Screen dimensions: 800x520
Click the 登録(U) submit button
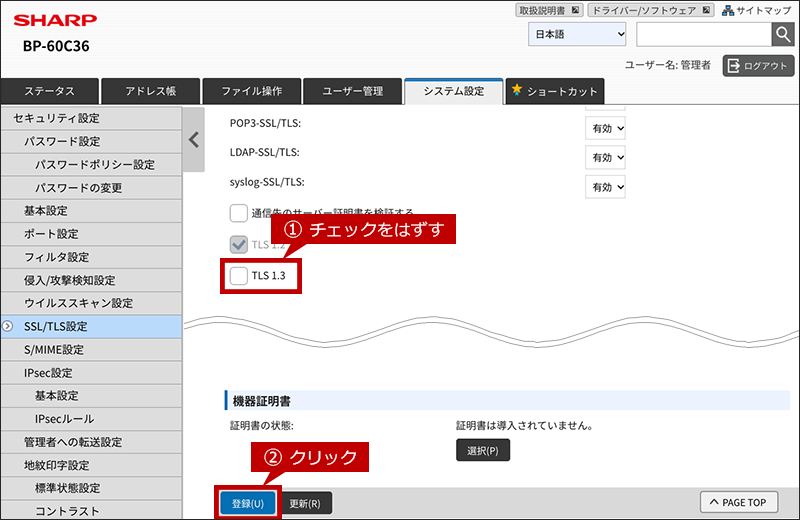pos(248,503)
